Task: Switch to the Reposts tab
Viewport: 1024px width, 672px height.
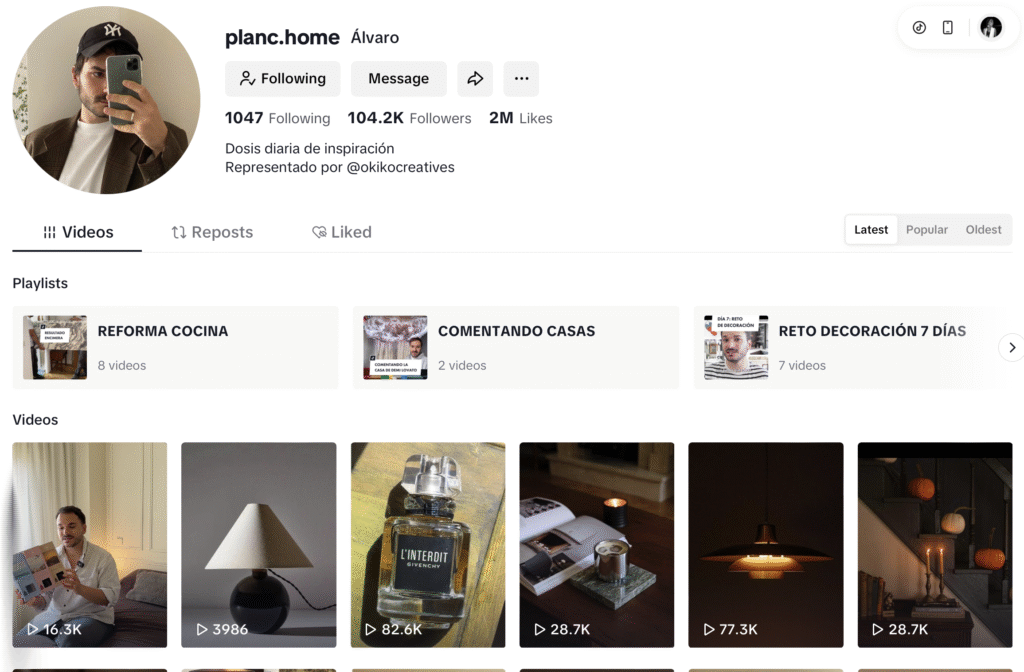Action: [212, 232]
